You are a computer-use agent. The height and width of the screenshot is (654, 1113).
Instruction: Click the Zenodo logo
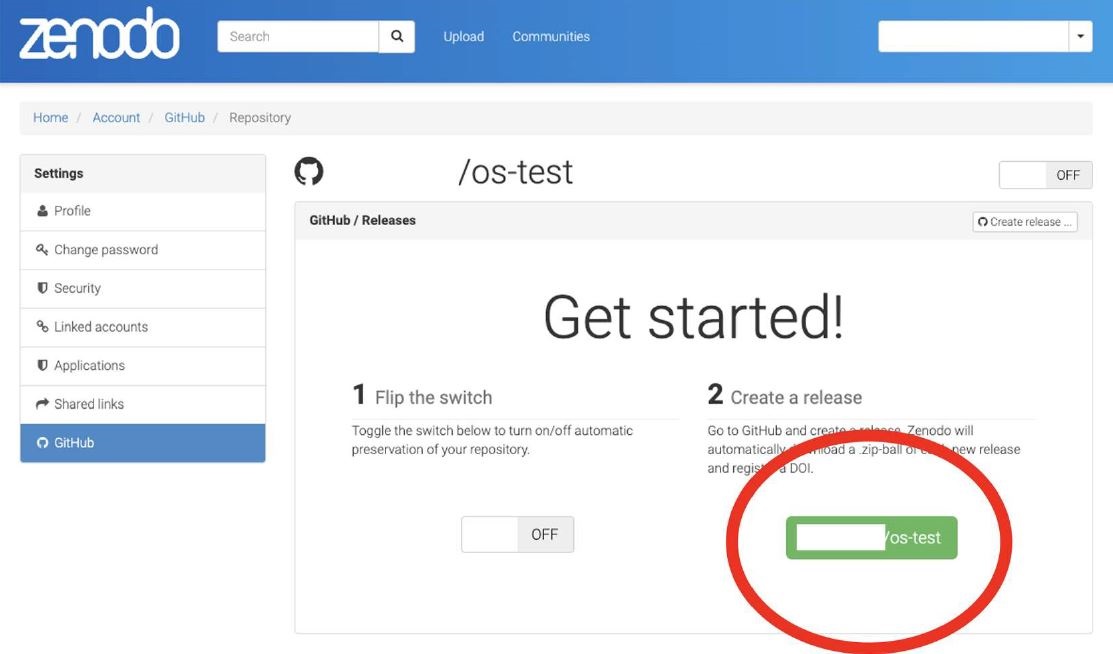[x=99, y=35]
